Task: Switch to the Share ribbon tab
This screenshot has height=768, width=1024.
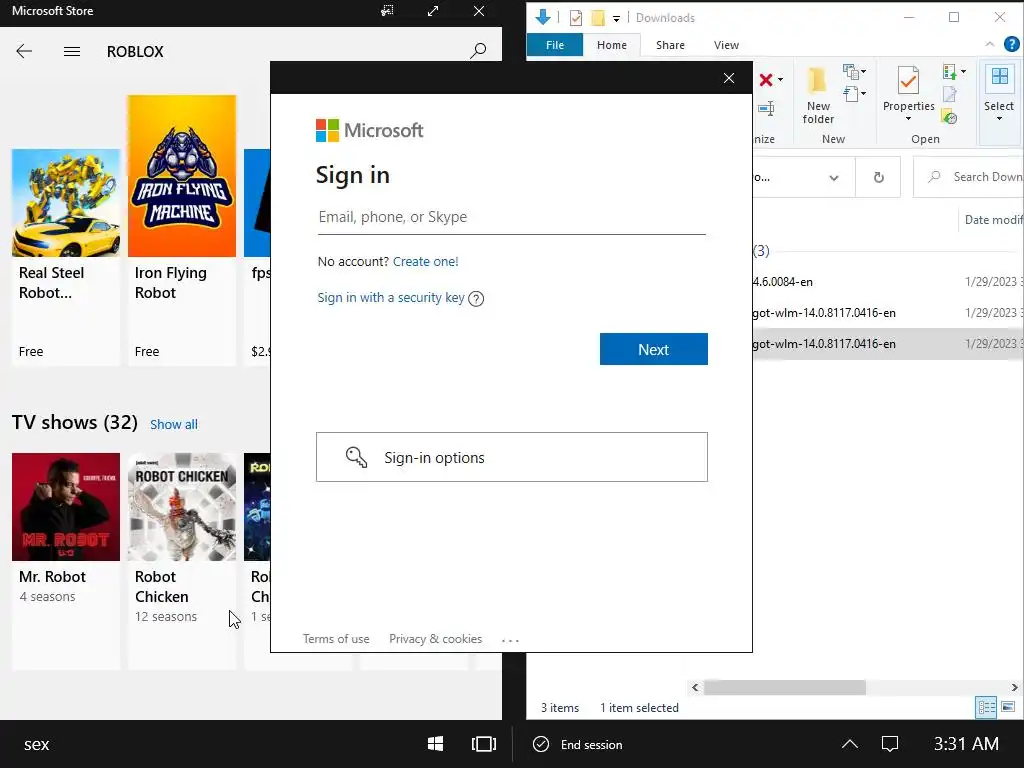Action: (x=670, y=45)
